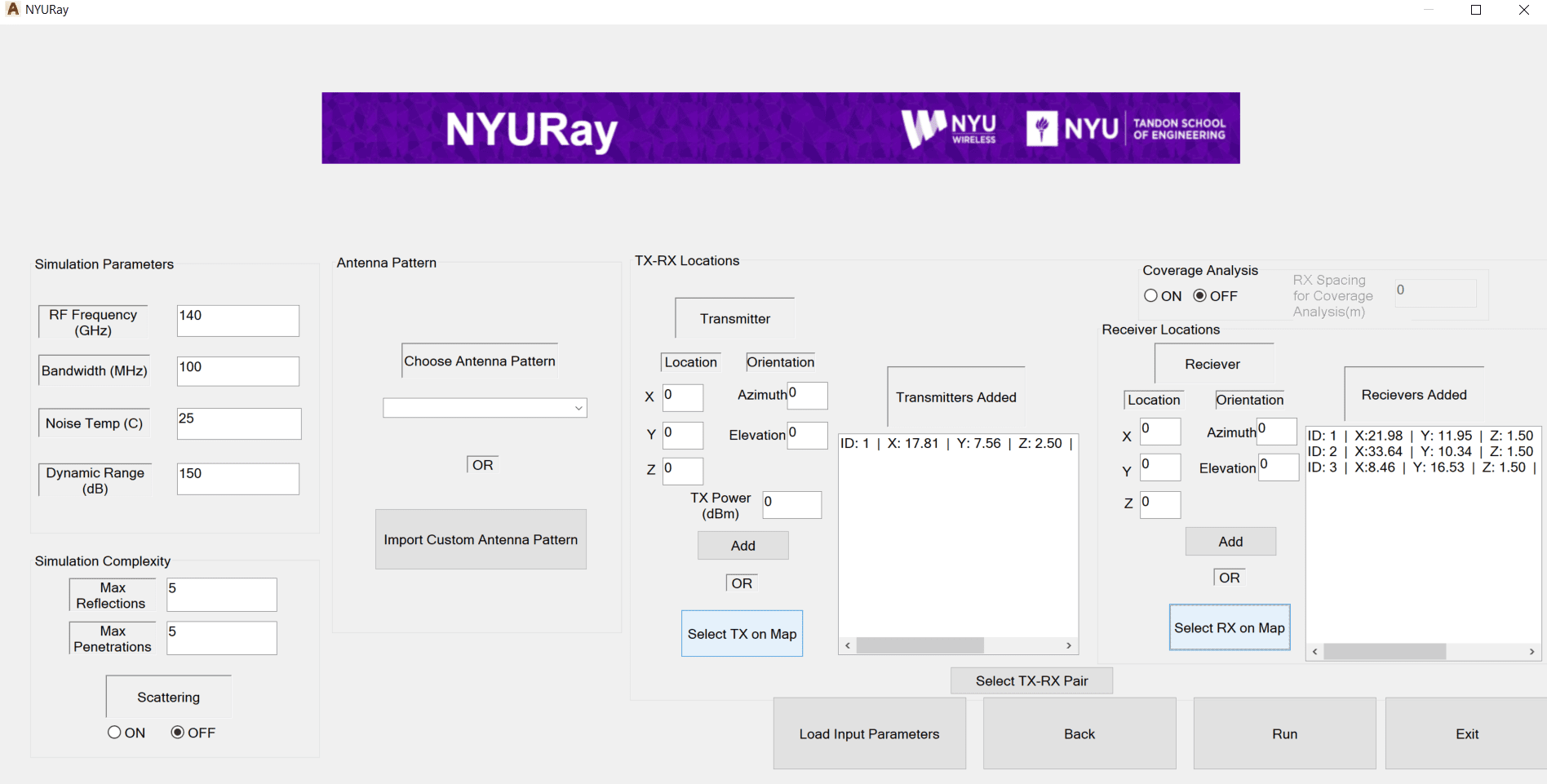Click Load Input Parameters
Screen dimensions: 1547x784
(x=869, y=733)
